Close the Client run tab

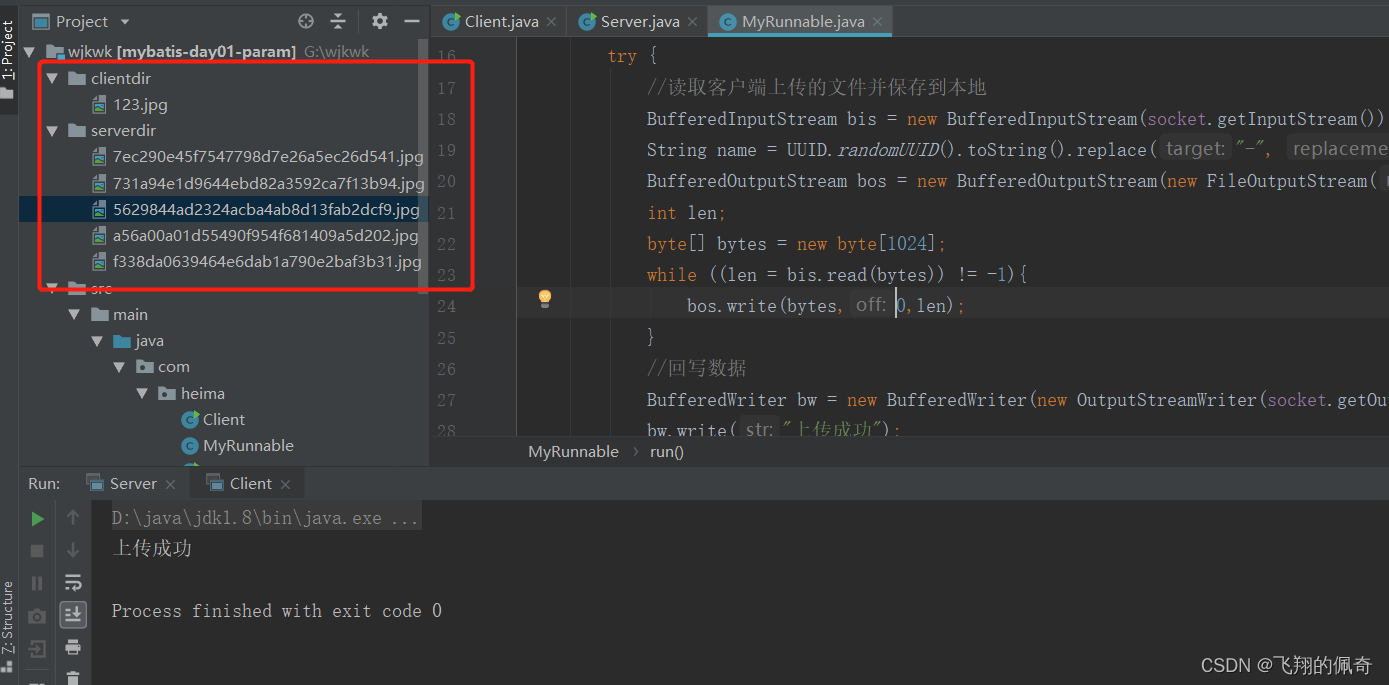[286, 484]
